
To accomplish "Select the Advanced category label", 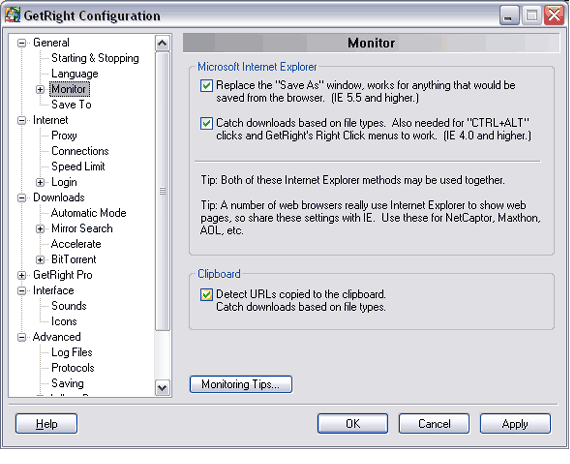I will (x=57, y=337).
